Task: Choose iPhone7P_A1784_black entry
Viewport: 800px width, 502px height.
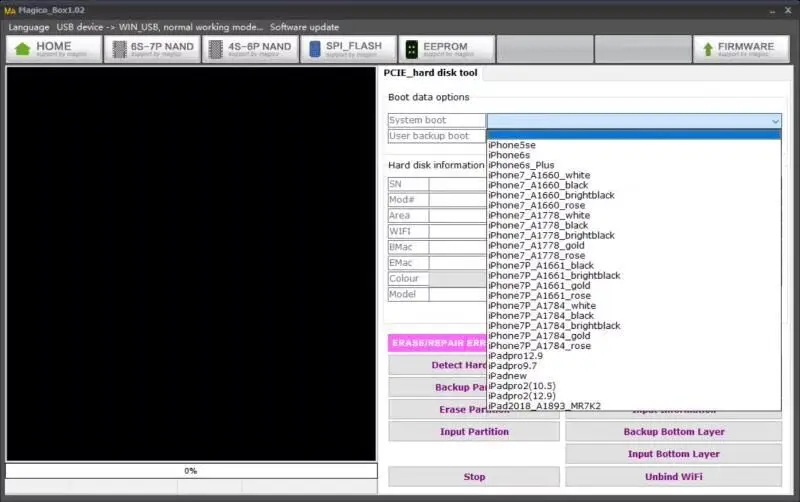Action: coord(634,316)
